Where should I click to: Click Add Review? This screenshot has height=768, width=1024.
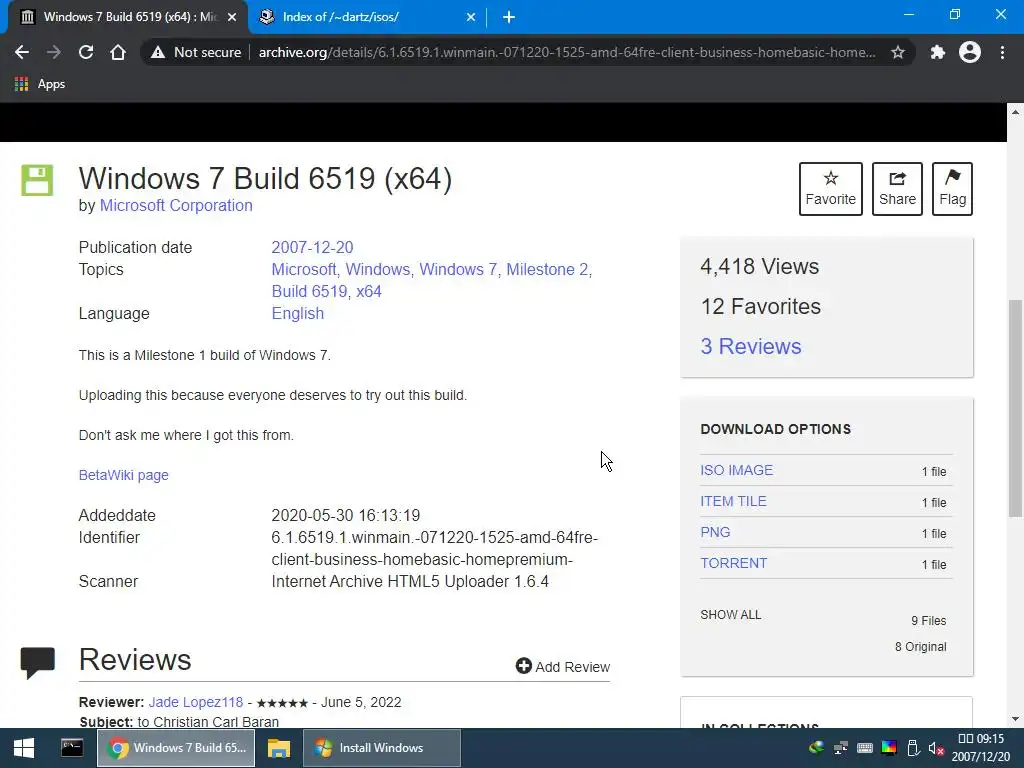tap(563, 666)
